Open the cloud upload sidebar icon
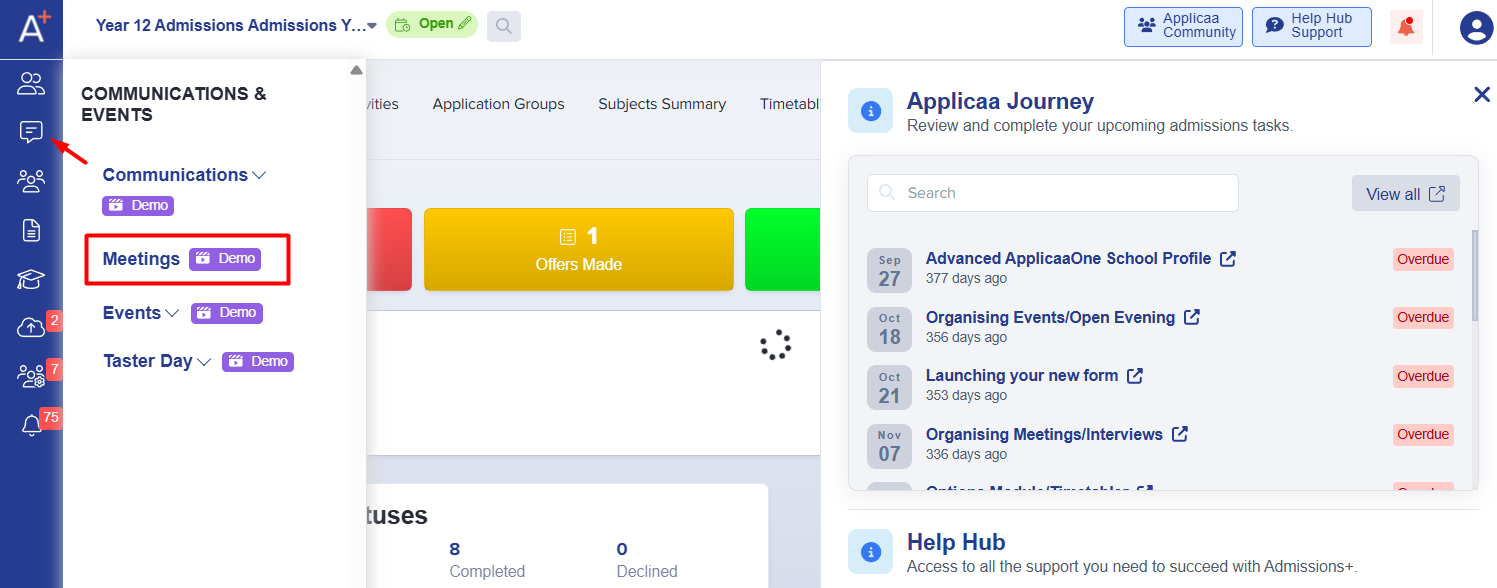 click(x=31, y=328)
